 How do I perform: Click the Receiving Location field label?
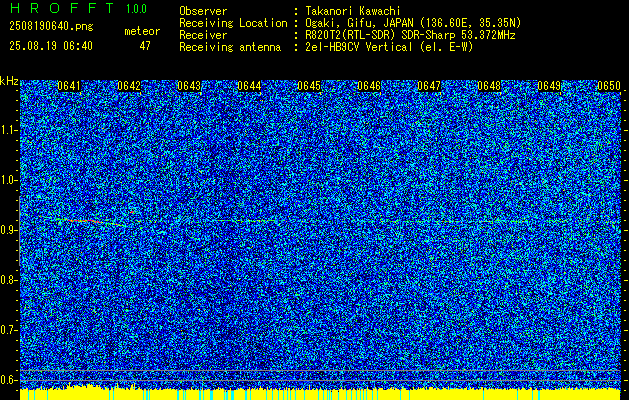point(233,23)
